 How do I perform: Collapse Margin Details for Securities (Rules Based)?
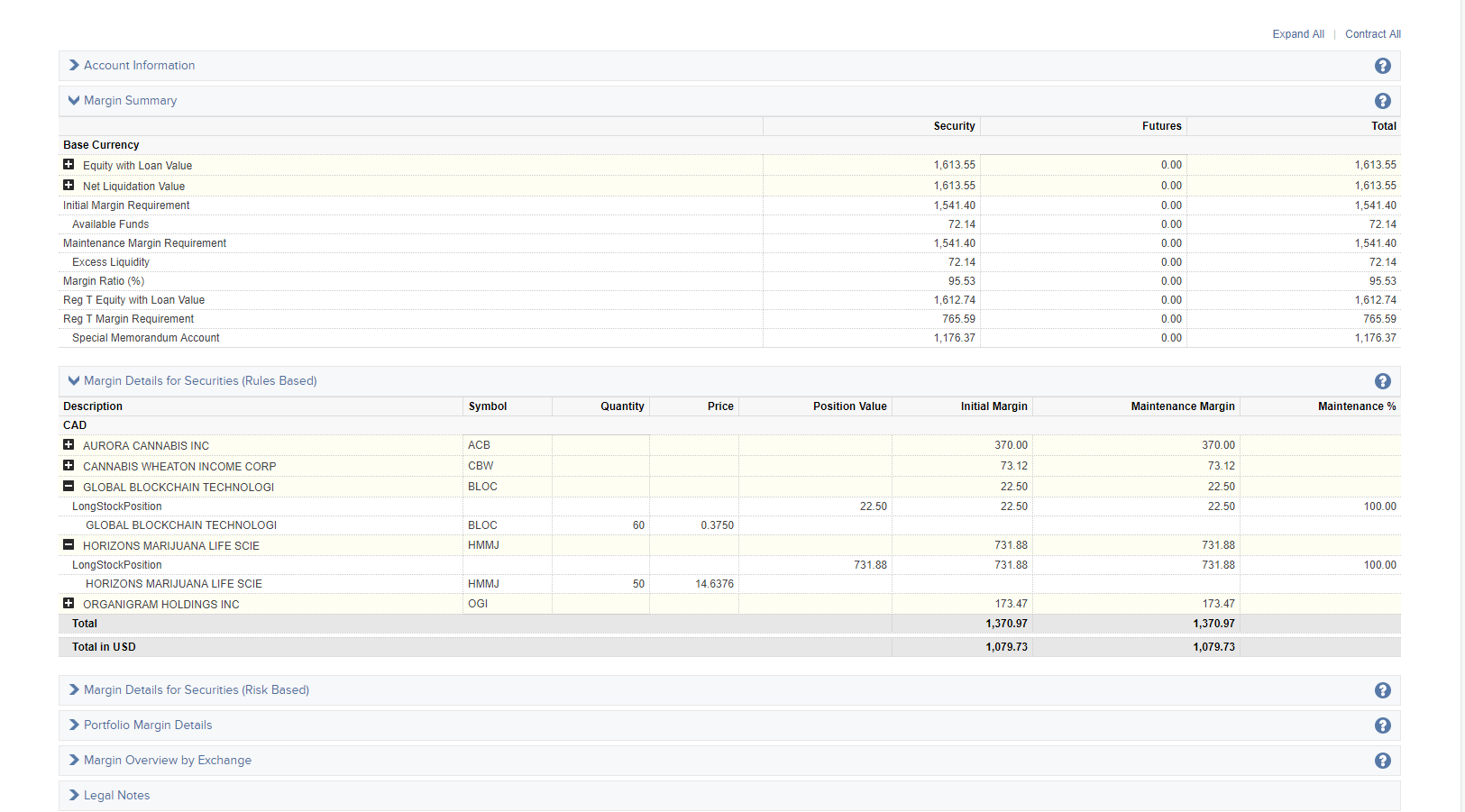193,381
